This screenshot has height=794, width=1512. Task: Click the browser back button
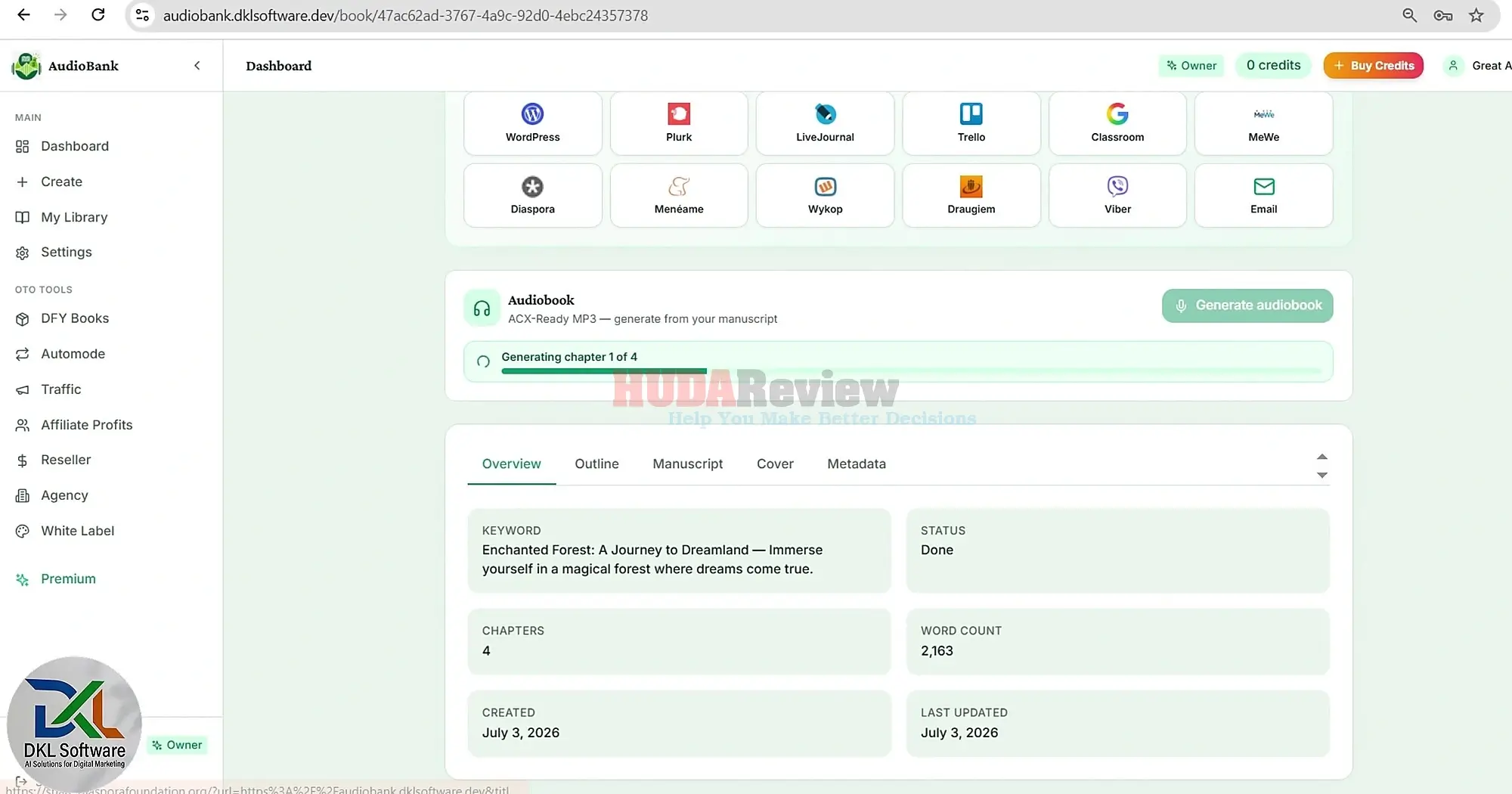click(23, 15)
